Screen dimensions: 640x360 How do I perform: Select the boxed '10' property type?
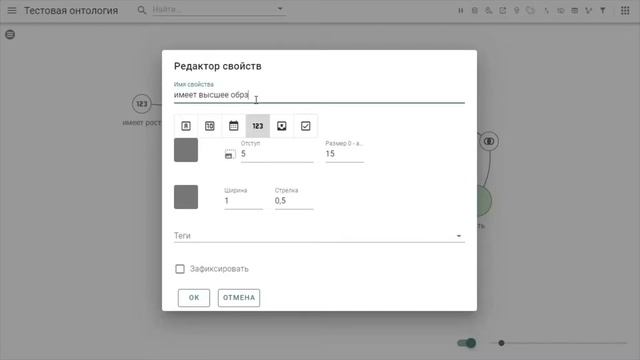coord(209,126)
